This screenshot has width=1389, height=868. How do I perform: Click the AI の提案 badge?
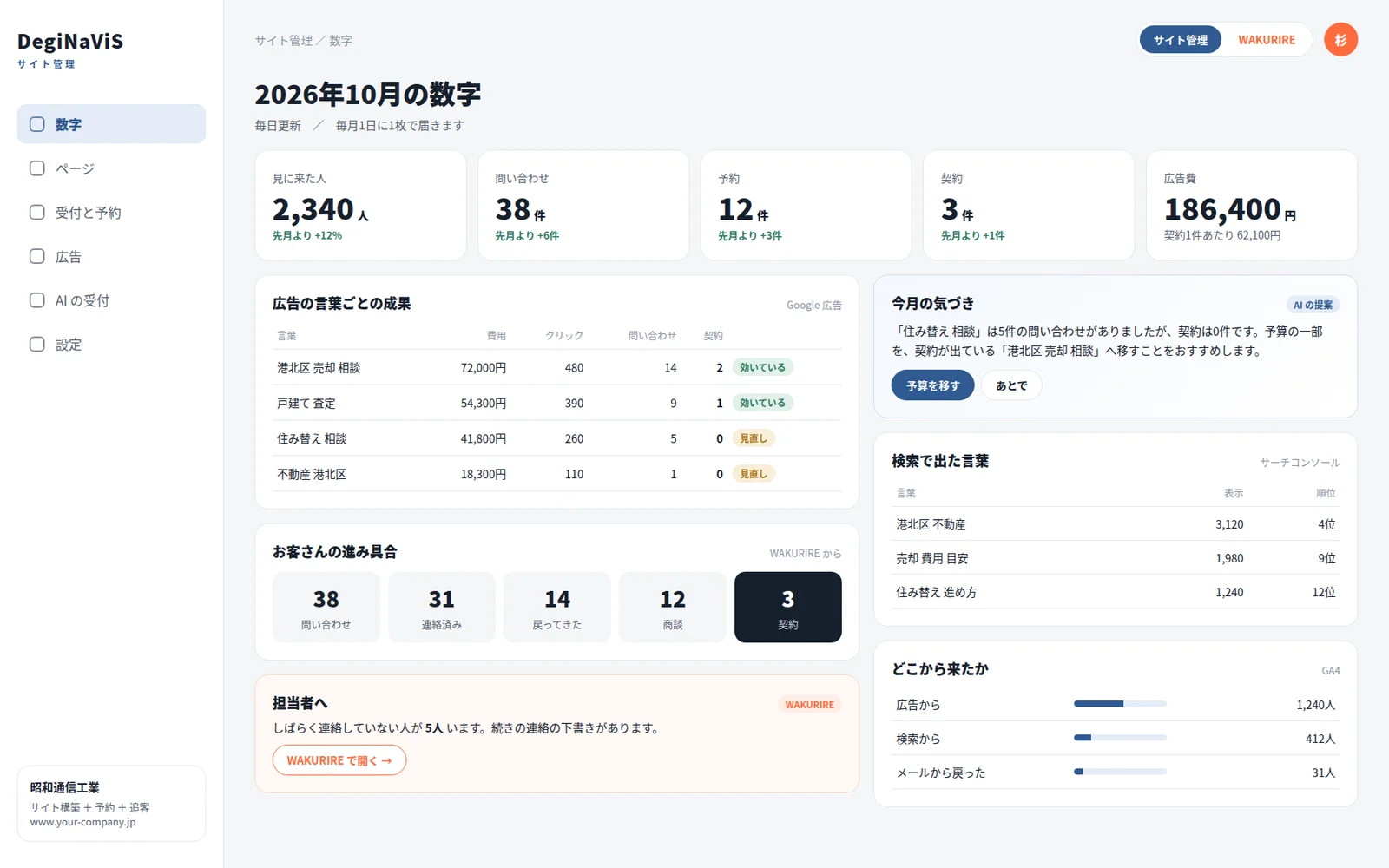click(x=1313, y=305)
